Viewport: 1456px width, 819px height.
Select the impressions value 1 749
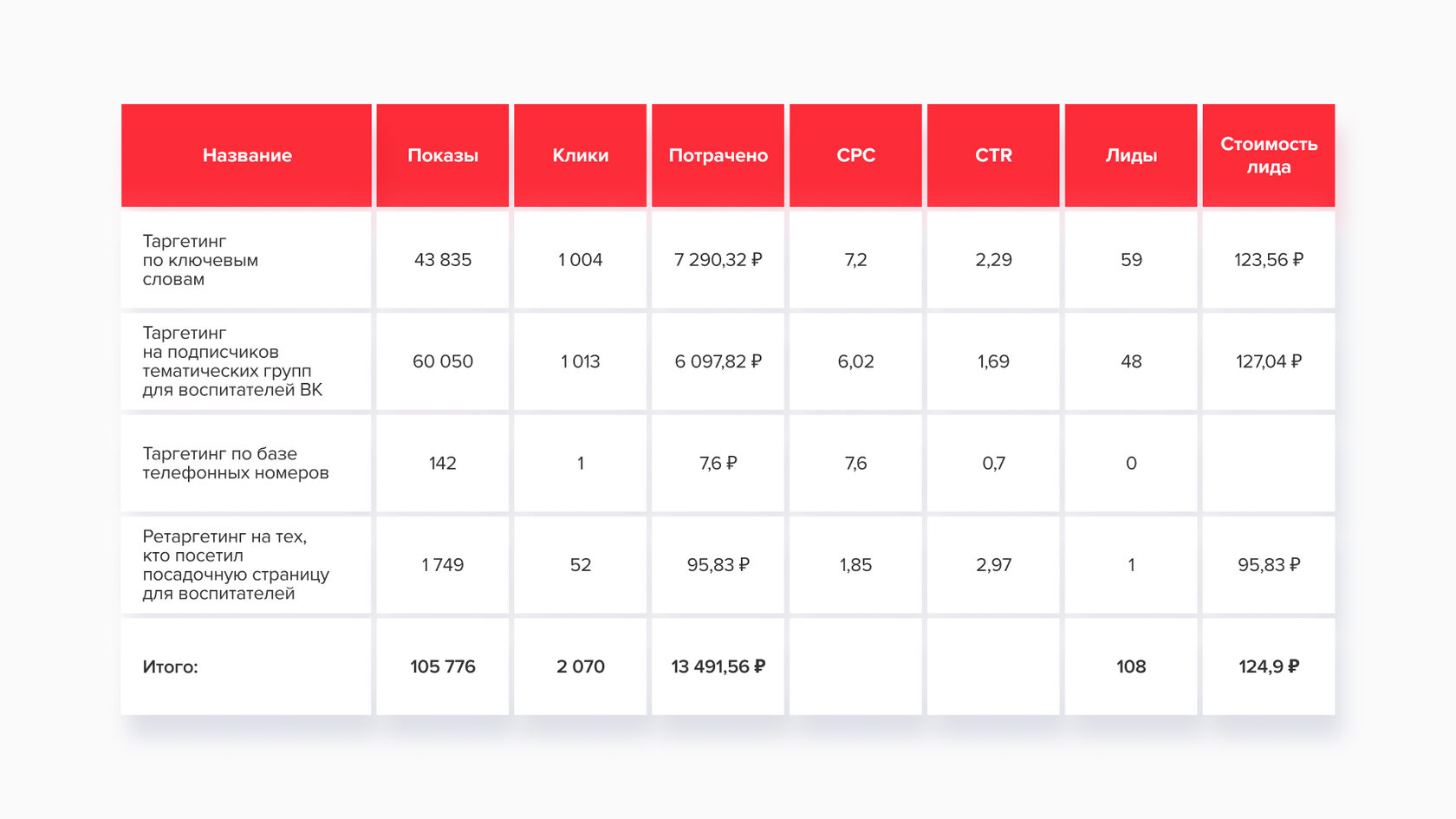pyautogui.click(x=443, y=565)
